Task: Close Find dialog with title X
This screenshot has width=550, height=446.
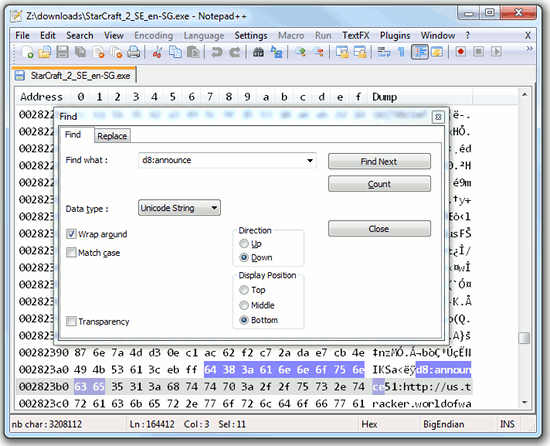Action: coord(438,117)
